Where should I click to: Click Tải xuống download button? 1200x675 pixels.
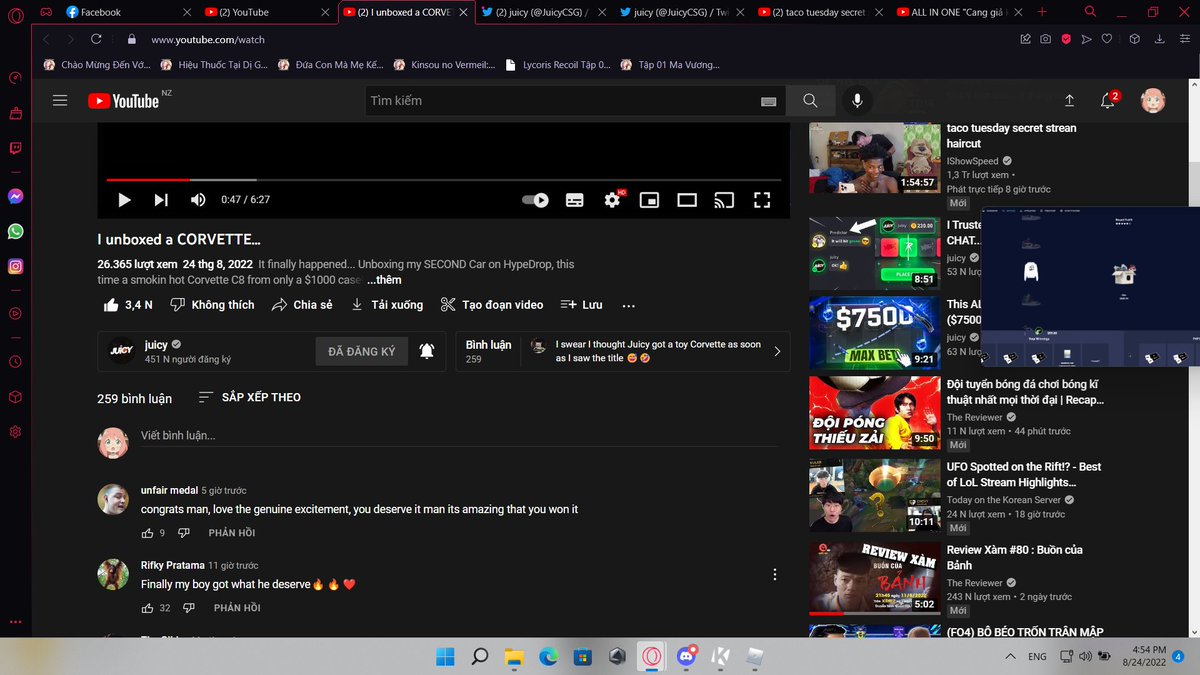pyautogui.click(x=386, y=305)
